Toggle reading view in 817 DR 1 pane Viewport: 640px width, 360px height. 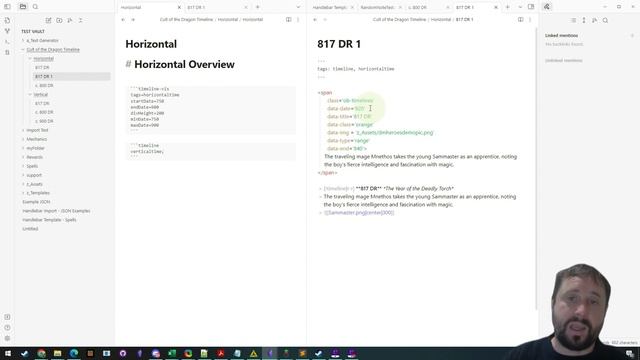tap(520, 20)
